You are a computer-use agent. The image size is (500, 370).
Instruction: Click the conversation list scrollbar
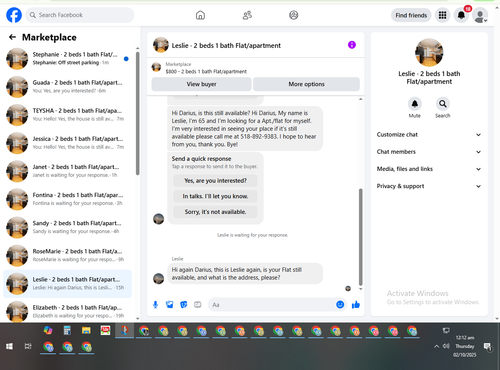(138, 113)
